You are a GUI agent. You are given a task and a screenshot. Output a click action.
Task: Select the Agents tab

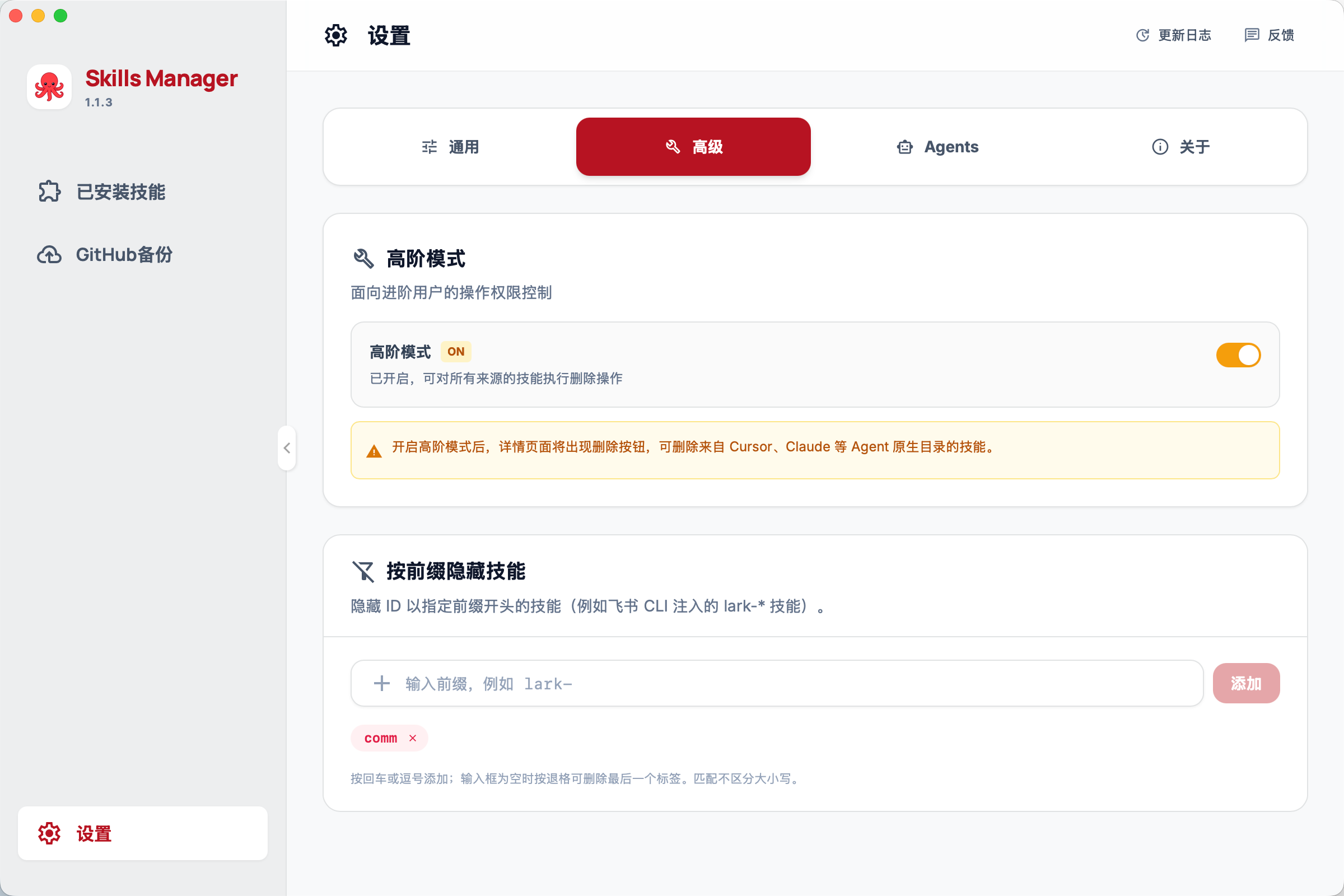[x=937, y=147]
